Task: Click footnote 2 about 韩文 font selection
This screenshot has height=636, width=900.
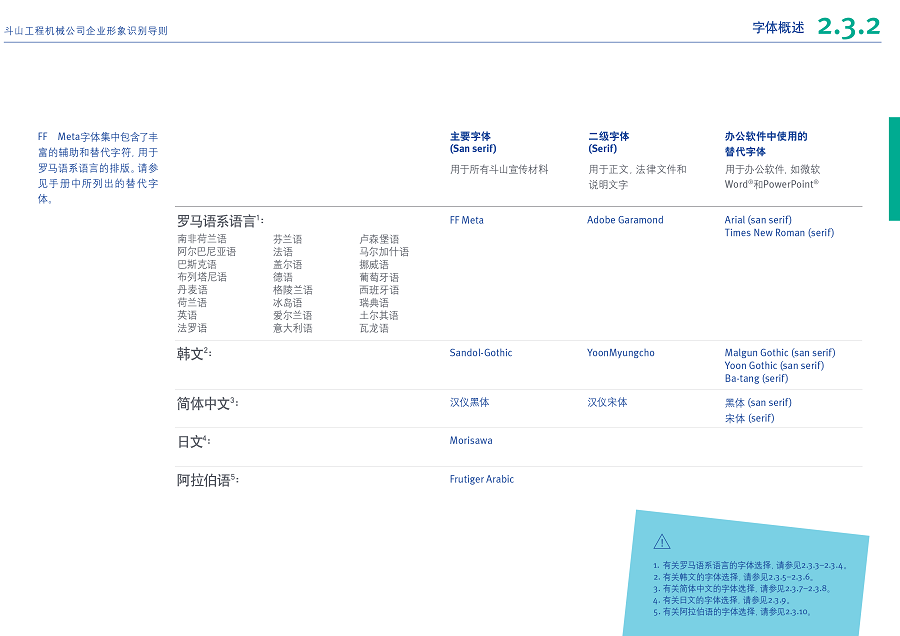Action: (734, 577)
